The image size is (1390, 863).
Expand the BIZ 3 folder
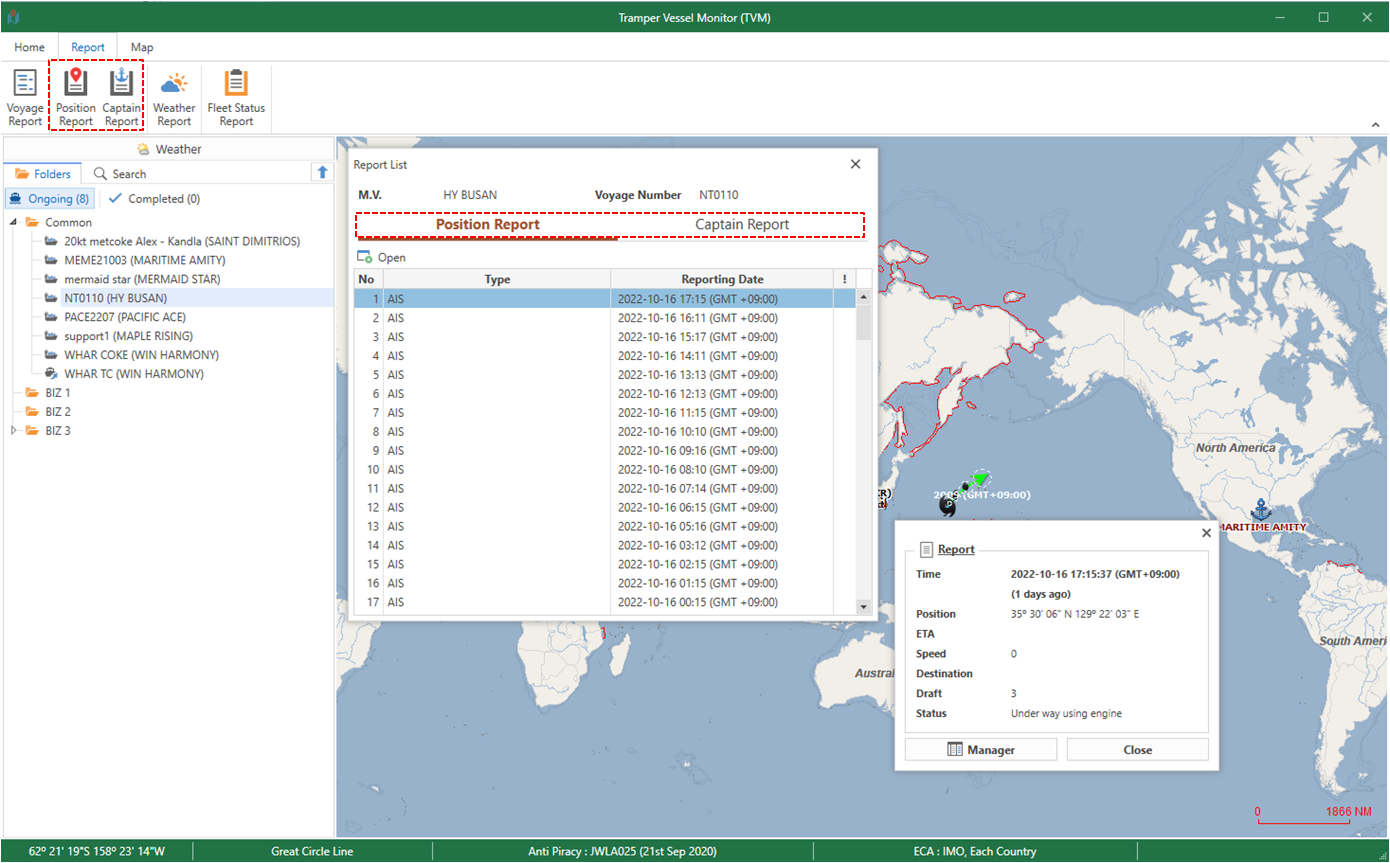point(14,431)
